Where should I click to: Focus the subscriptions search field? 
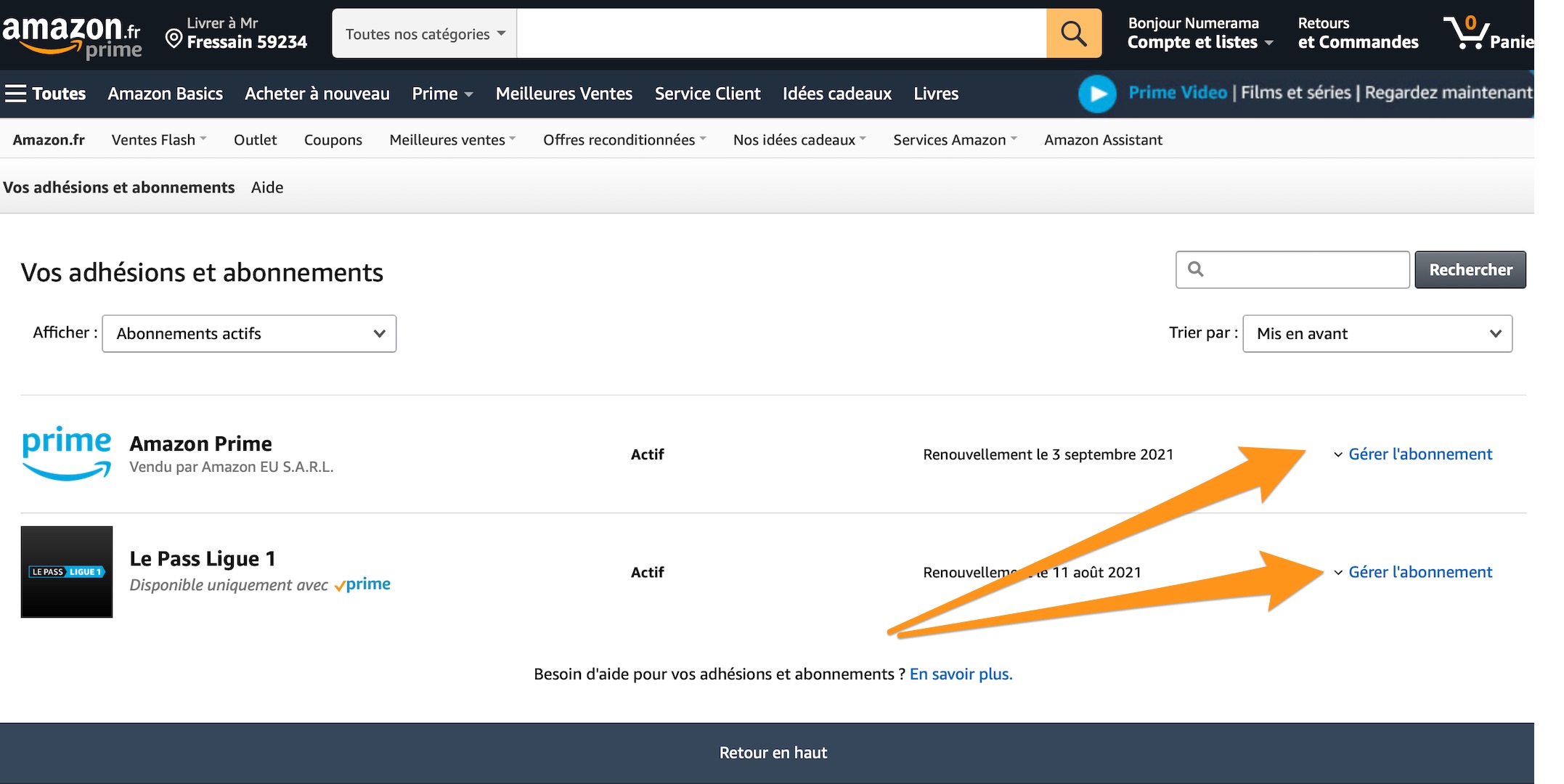(1292, 269)
